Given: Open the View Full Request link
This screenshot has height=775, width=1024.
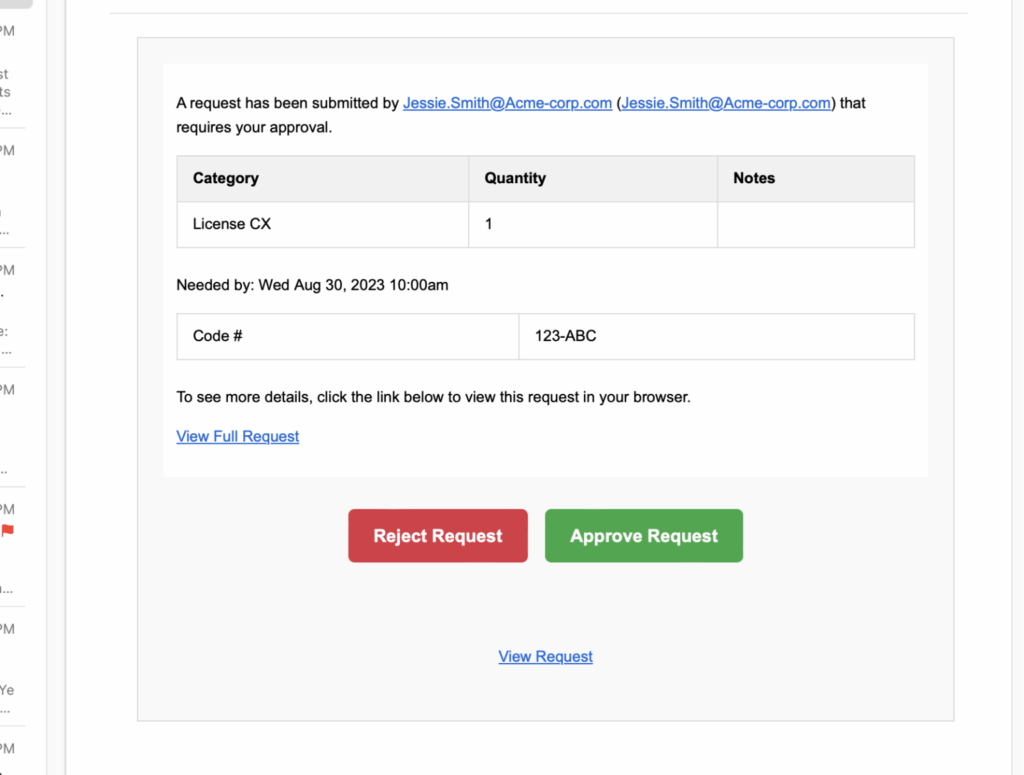Looking at the screenshot, I should (x=237, y=436).
